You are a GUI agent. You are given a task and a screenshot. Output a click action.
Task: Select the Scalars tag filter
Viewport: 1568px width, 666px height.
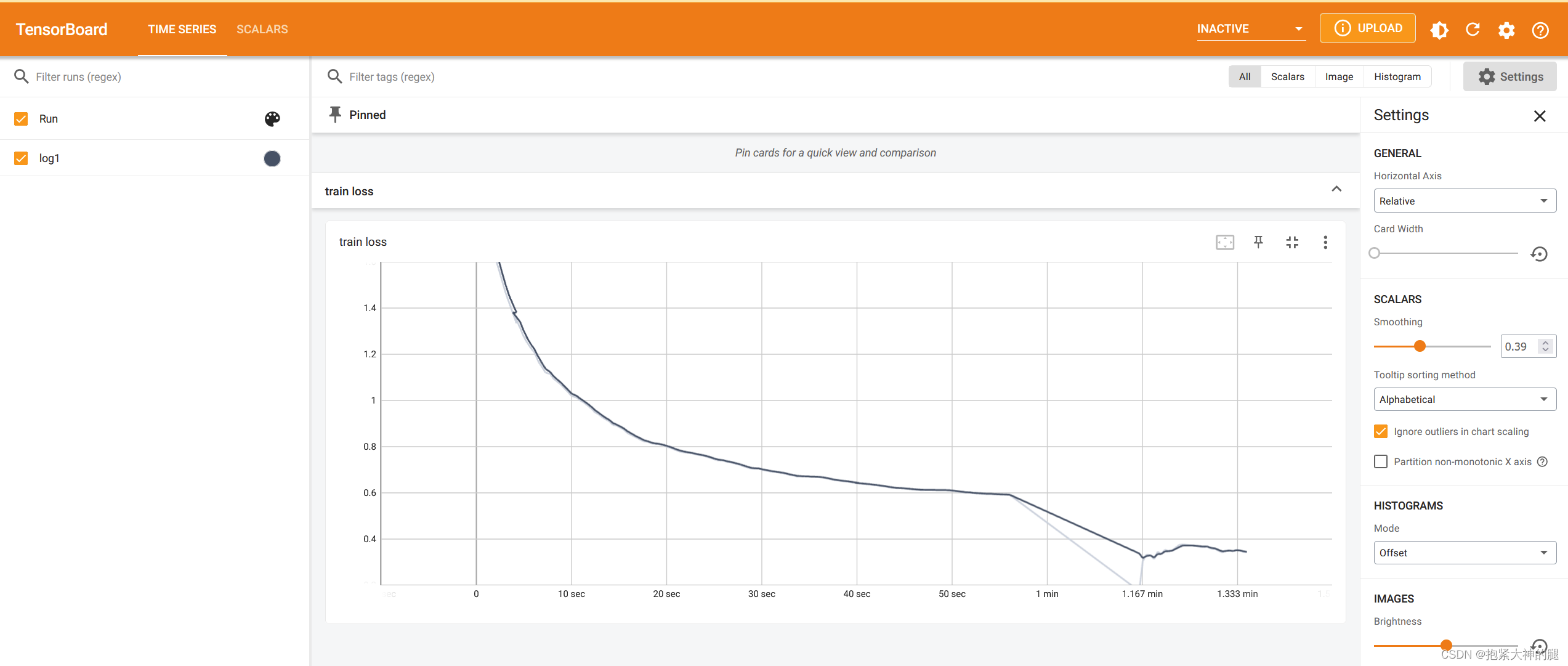click(x=1288, y=76)
